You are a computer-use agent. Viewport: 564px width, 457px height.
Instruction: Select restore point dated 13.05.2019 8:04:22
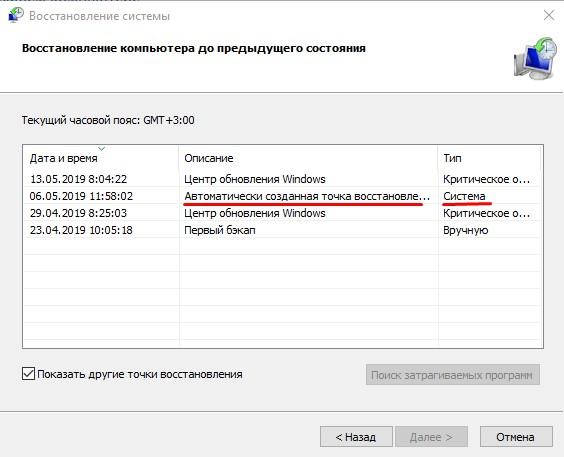pyautogui.click(x=283, y=179)
